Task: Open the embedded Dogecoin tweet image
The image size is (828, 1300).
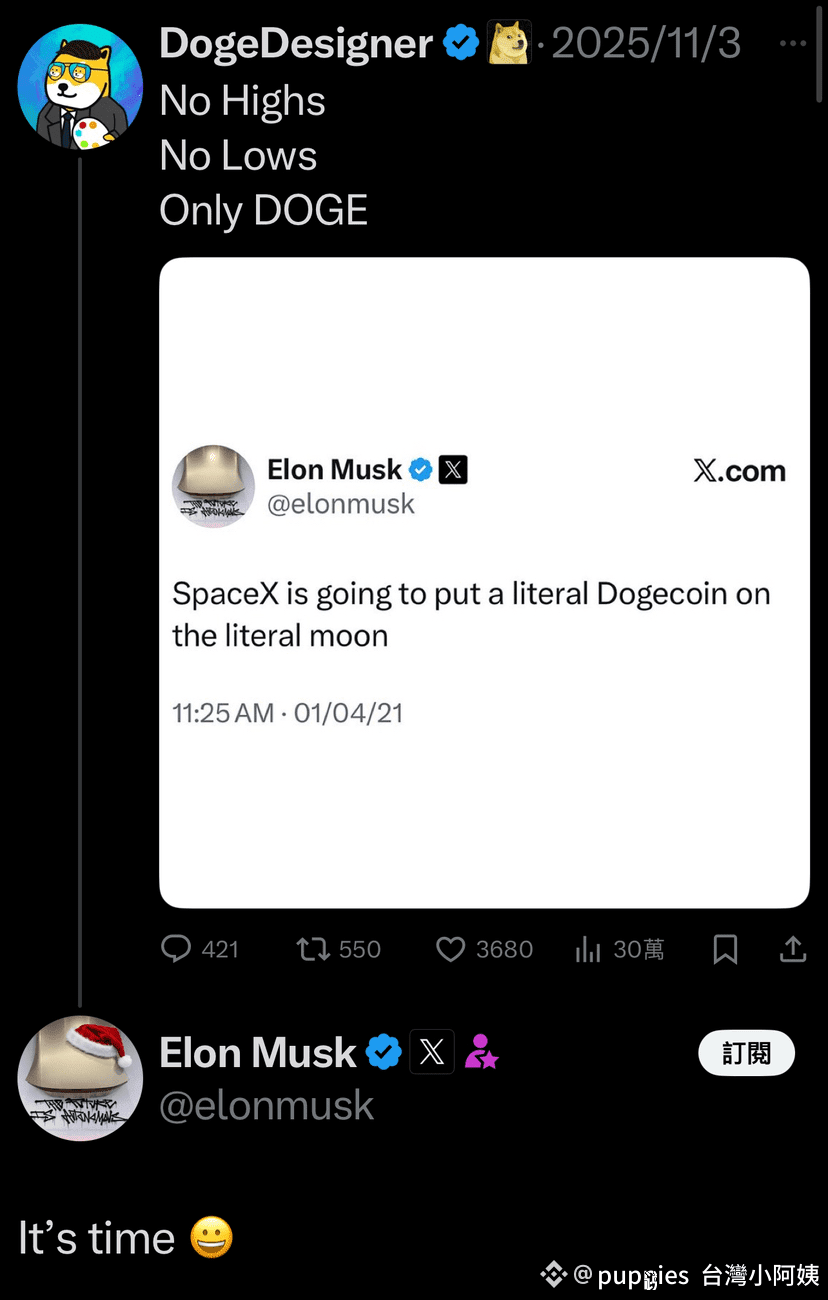Action: point(484,583)
